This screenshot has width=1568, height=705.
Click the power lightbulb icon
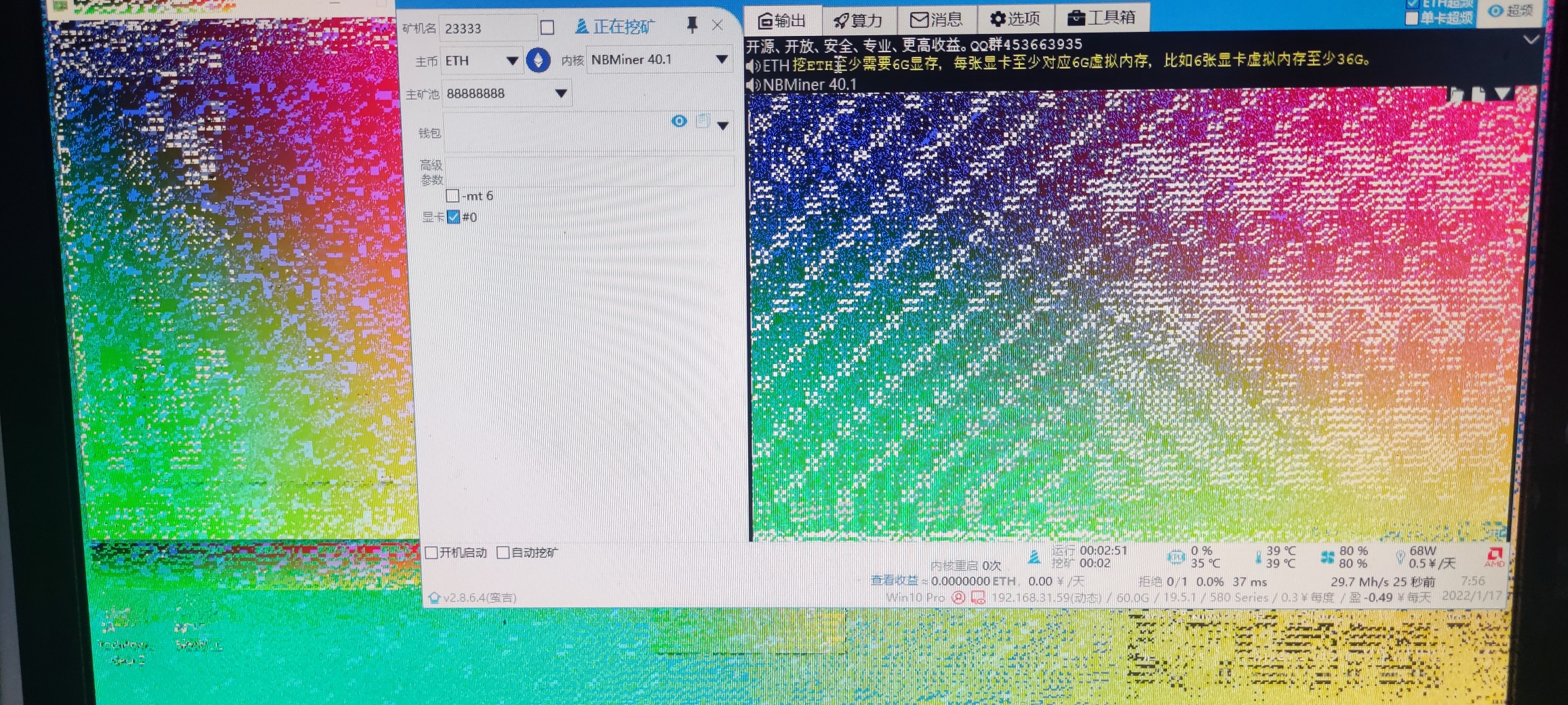pos(1400,558)
